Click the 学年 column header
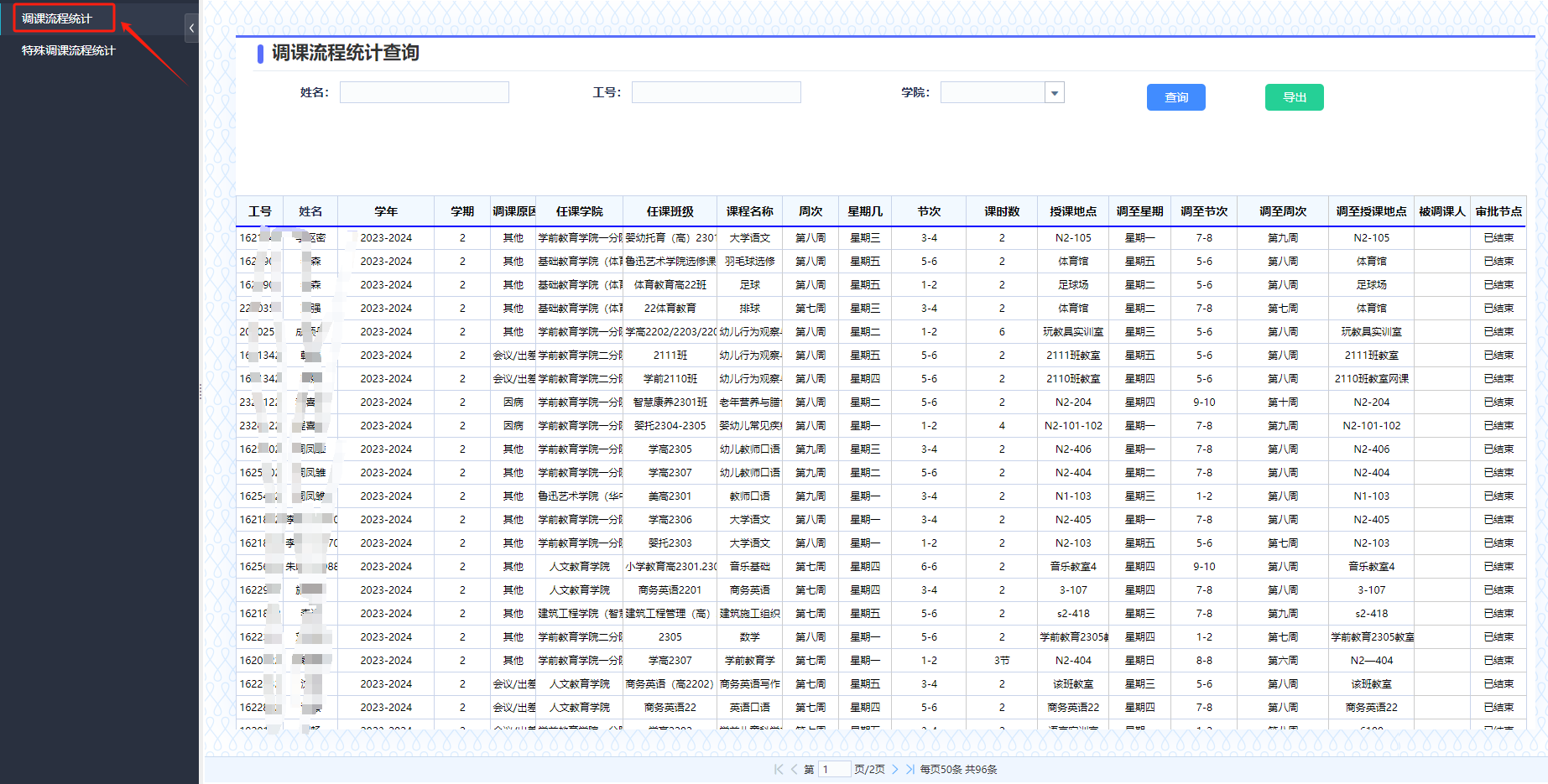The height and width of the screenshot is (784, 1548). pyautogui.click(x=386, y=211)
